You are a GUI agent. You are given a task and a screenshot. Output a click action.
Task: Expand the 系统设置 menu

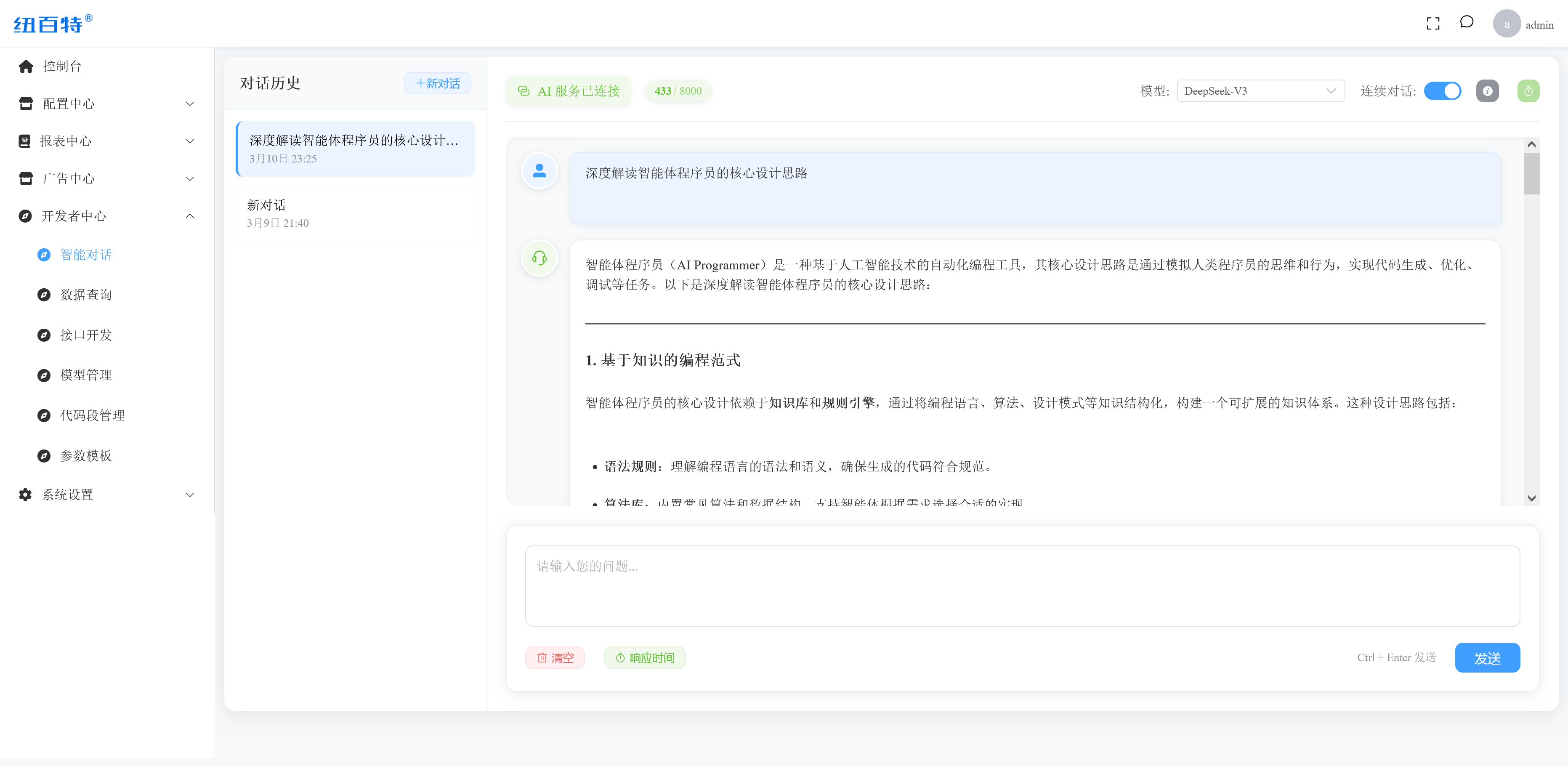pos(106,495)
